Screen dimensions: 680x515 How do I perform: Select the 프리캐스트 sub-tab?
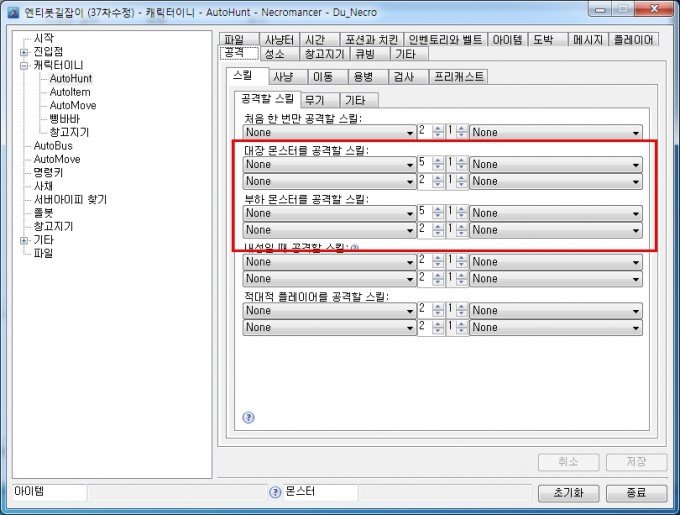458,76
